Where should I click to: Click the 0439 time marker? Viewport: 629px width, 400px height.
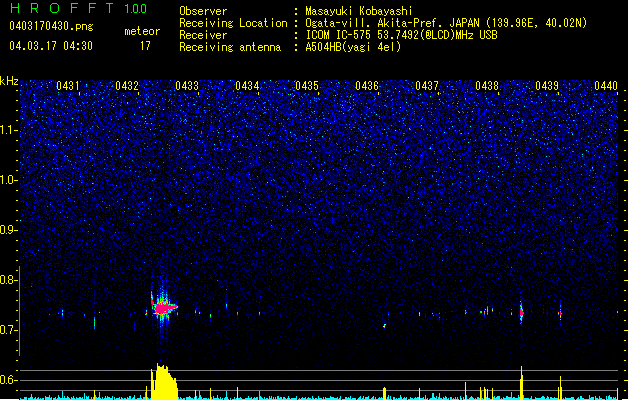(547, 86)
